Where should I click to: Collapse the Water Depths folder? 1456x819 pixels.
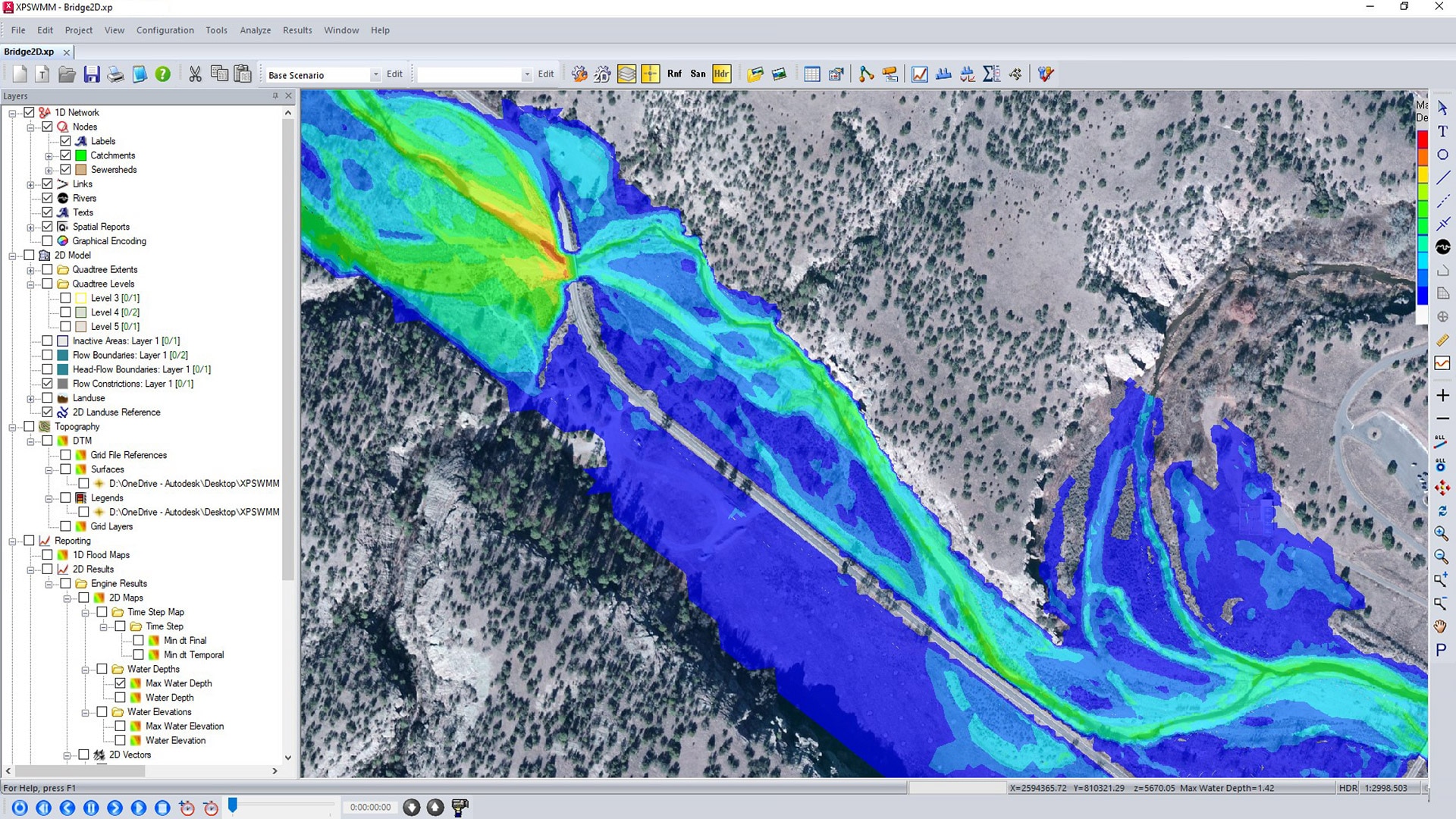(85, 670)
